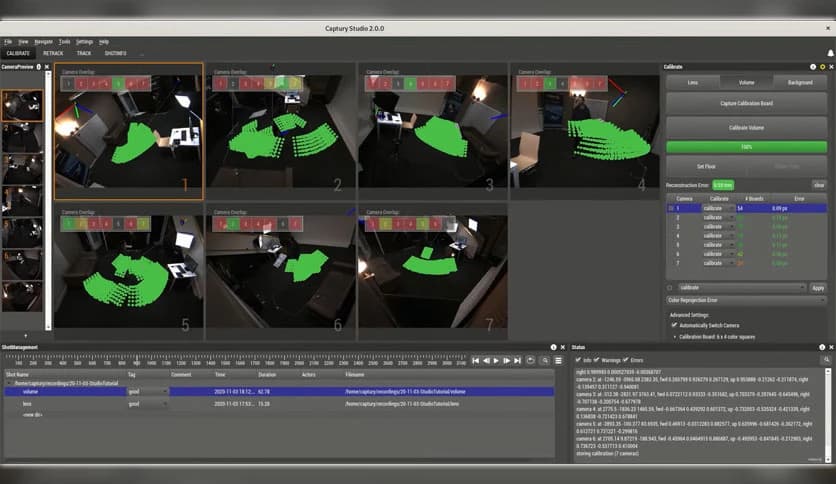Toggle Warnings checkbox in Status panel
836x484 pixels.
(x=596, y=360)
